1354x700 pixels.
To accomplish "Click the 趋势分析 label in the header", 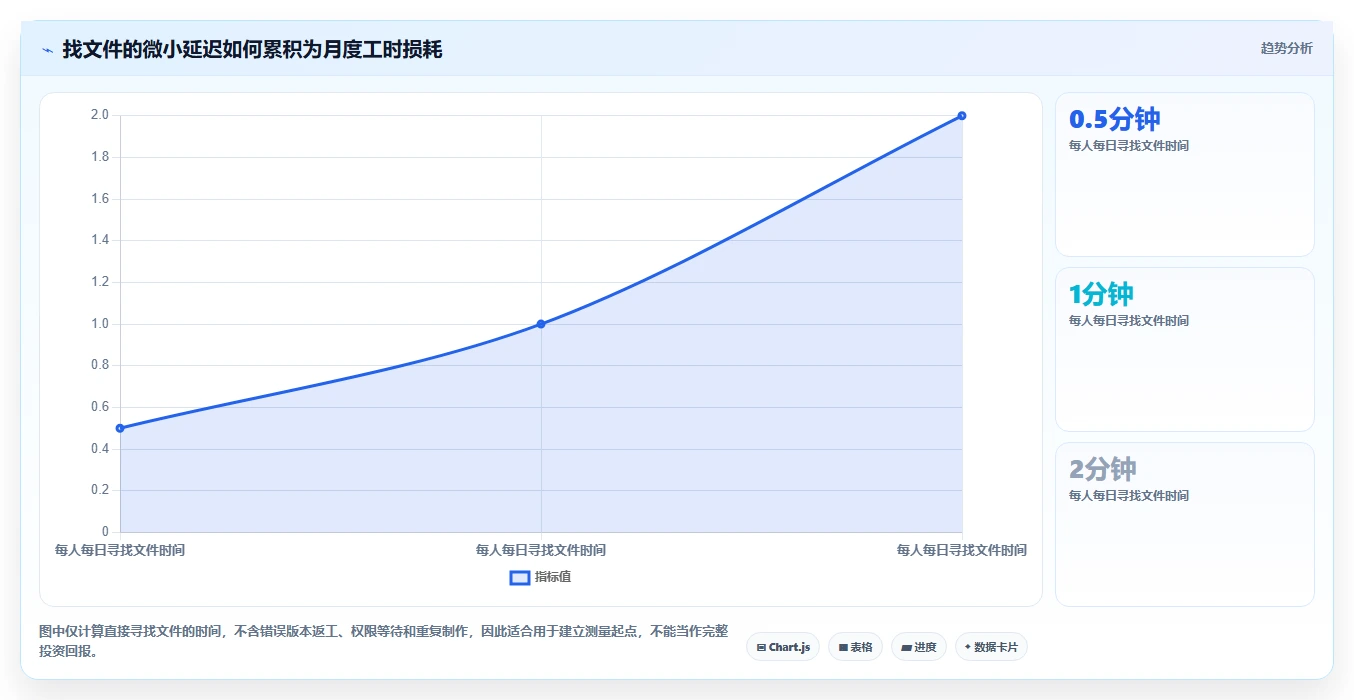I will [x=1286, y=49].
